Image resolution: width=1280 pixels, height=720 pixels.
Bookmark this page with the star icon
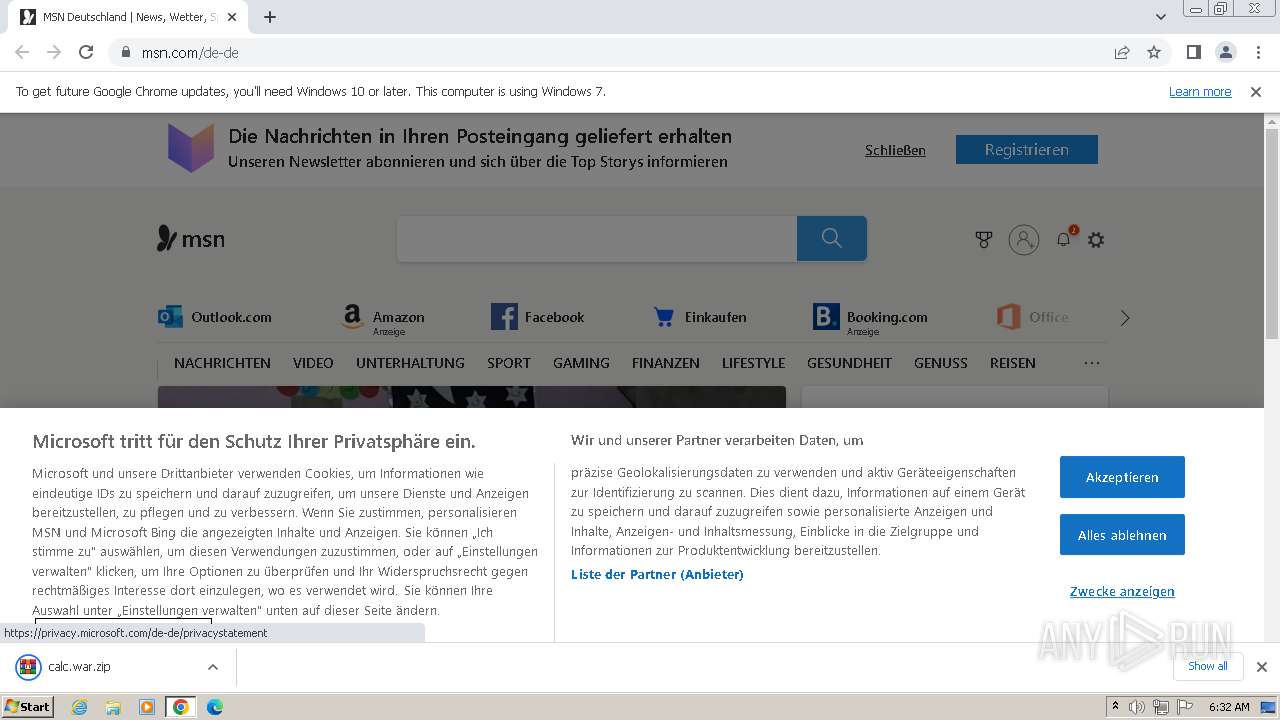[x=1154, y=52]
